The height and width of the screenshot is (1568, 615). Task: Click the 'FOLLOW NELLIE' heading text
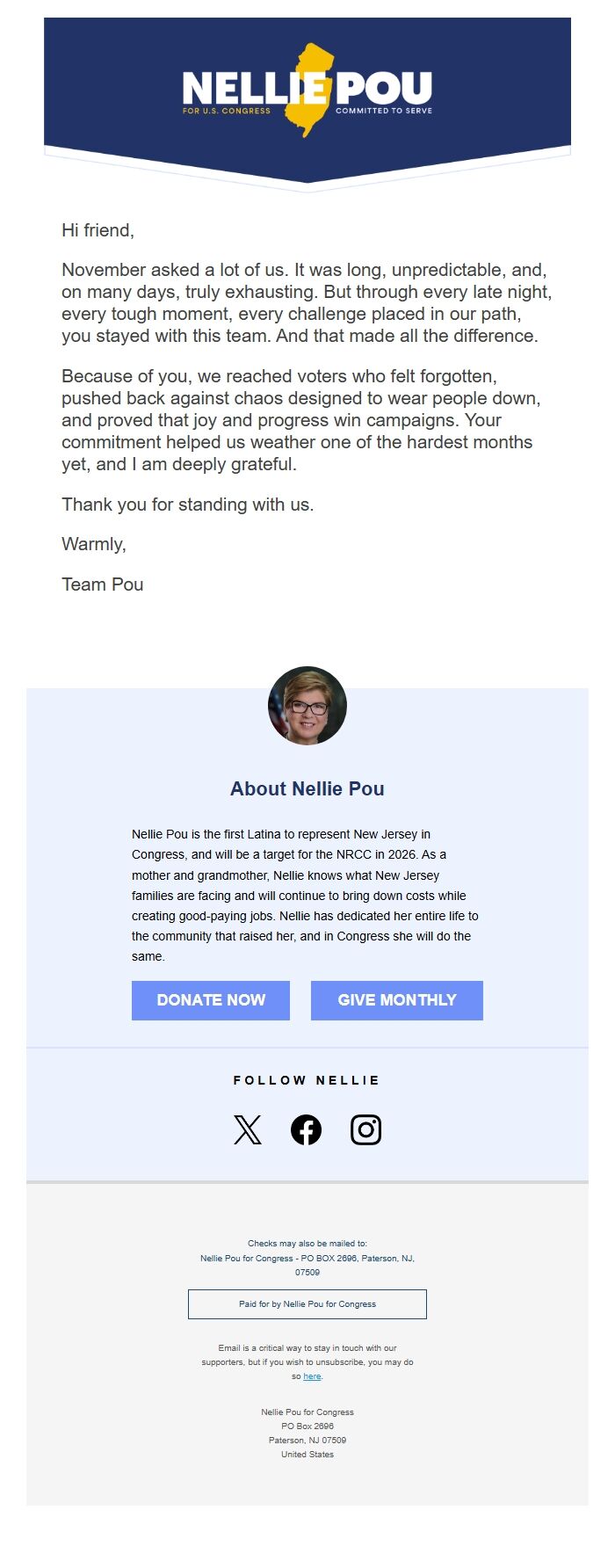pos(306,1079)
